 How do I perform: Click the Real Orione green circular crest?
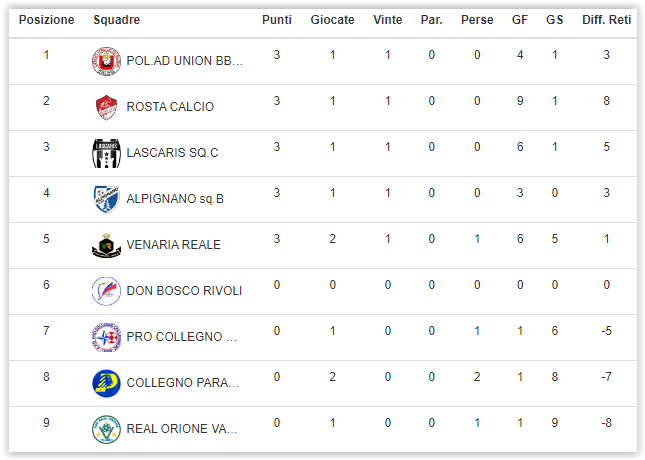pos(107,430)
